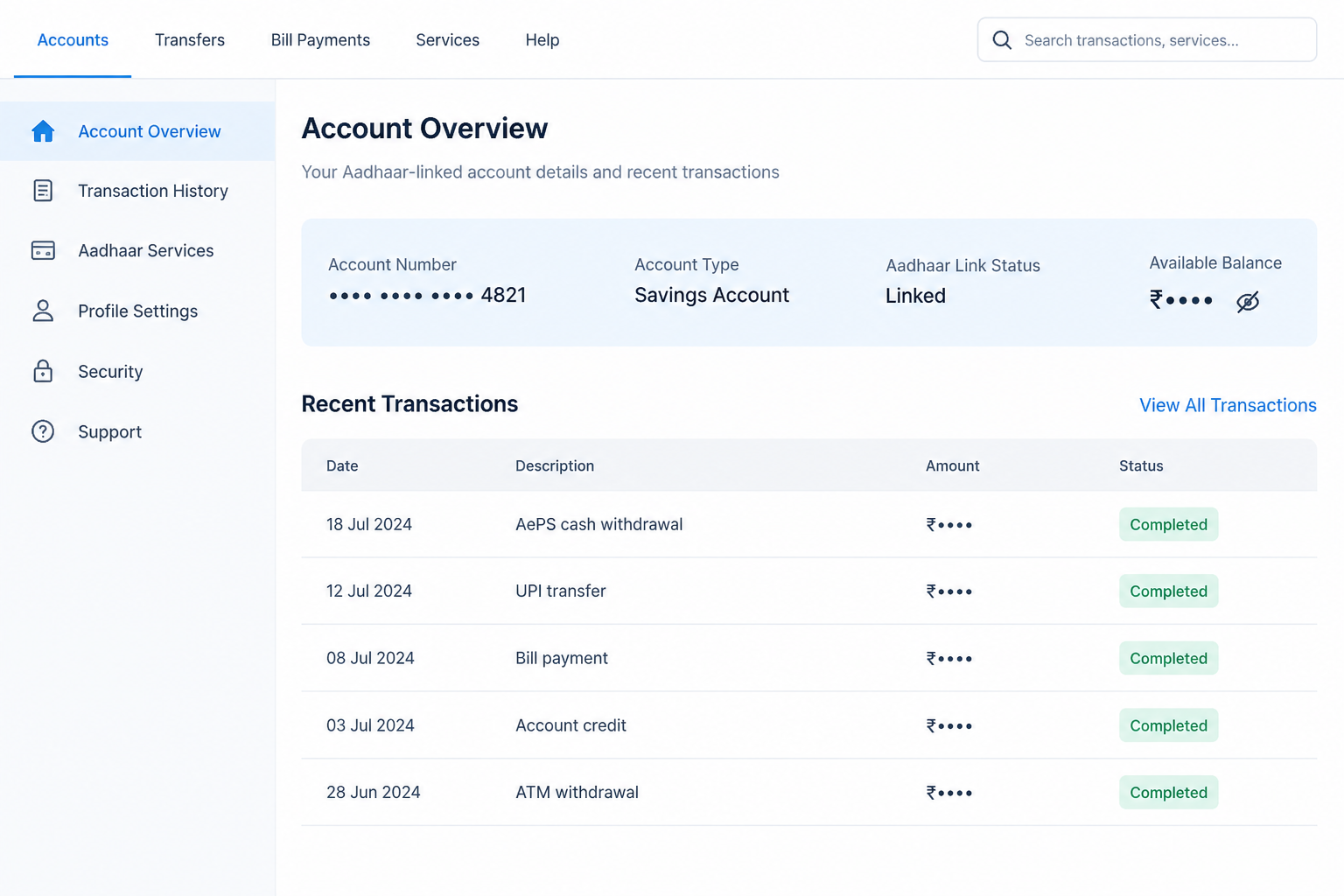Image resolution: width=1344 pixels, height=896 pixels.
Task: Click the magnifier icon in search bar
Action: coord(1002,40)
